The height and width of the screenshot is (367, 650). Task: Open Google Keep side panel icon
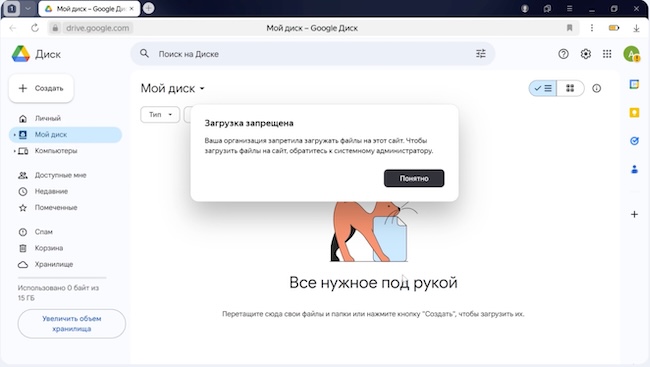[x=634, y=113]
